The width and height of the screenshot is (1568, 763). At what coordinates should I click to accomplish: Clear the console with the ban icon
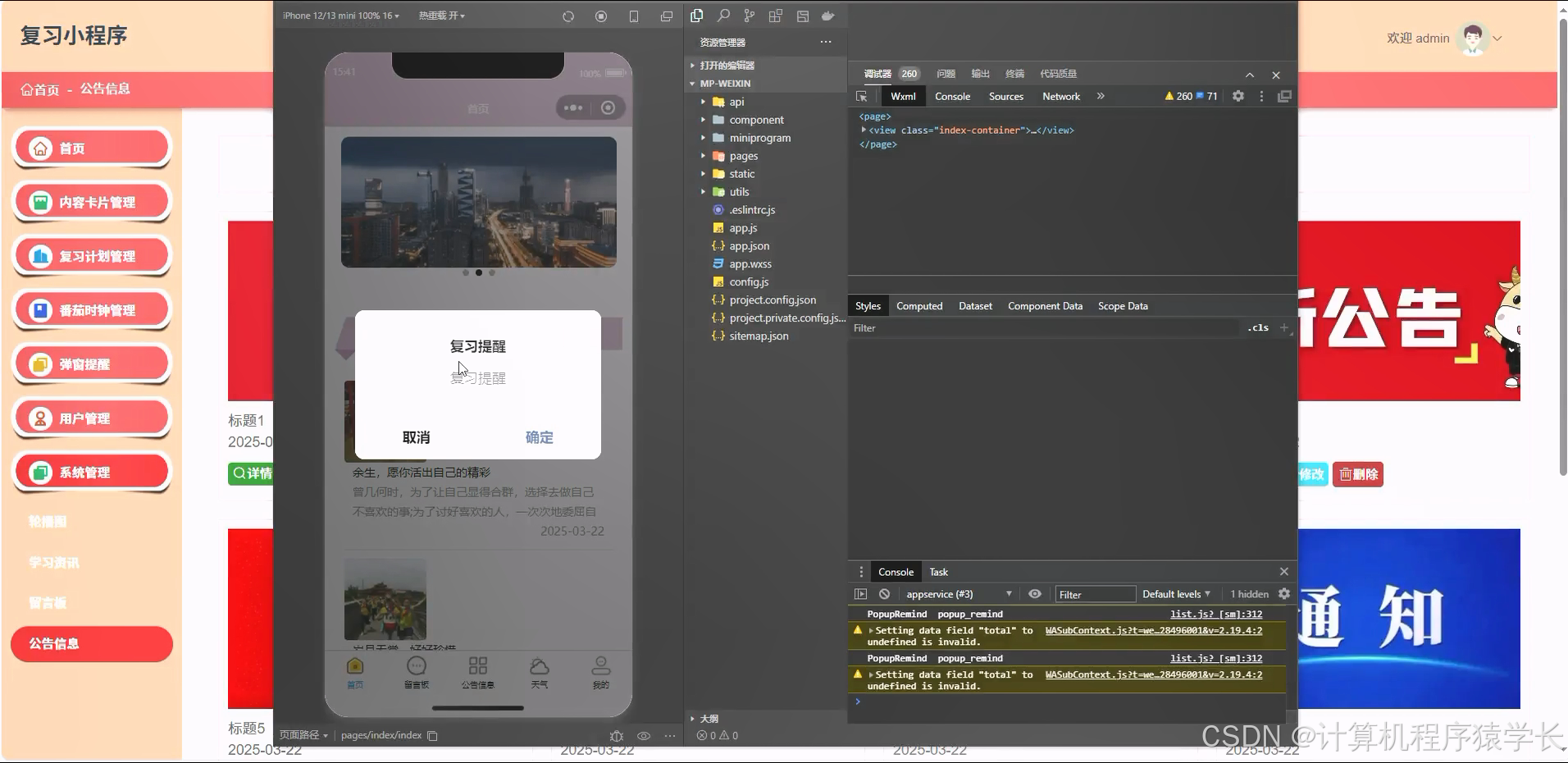pos(884,594)
